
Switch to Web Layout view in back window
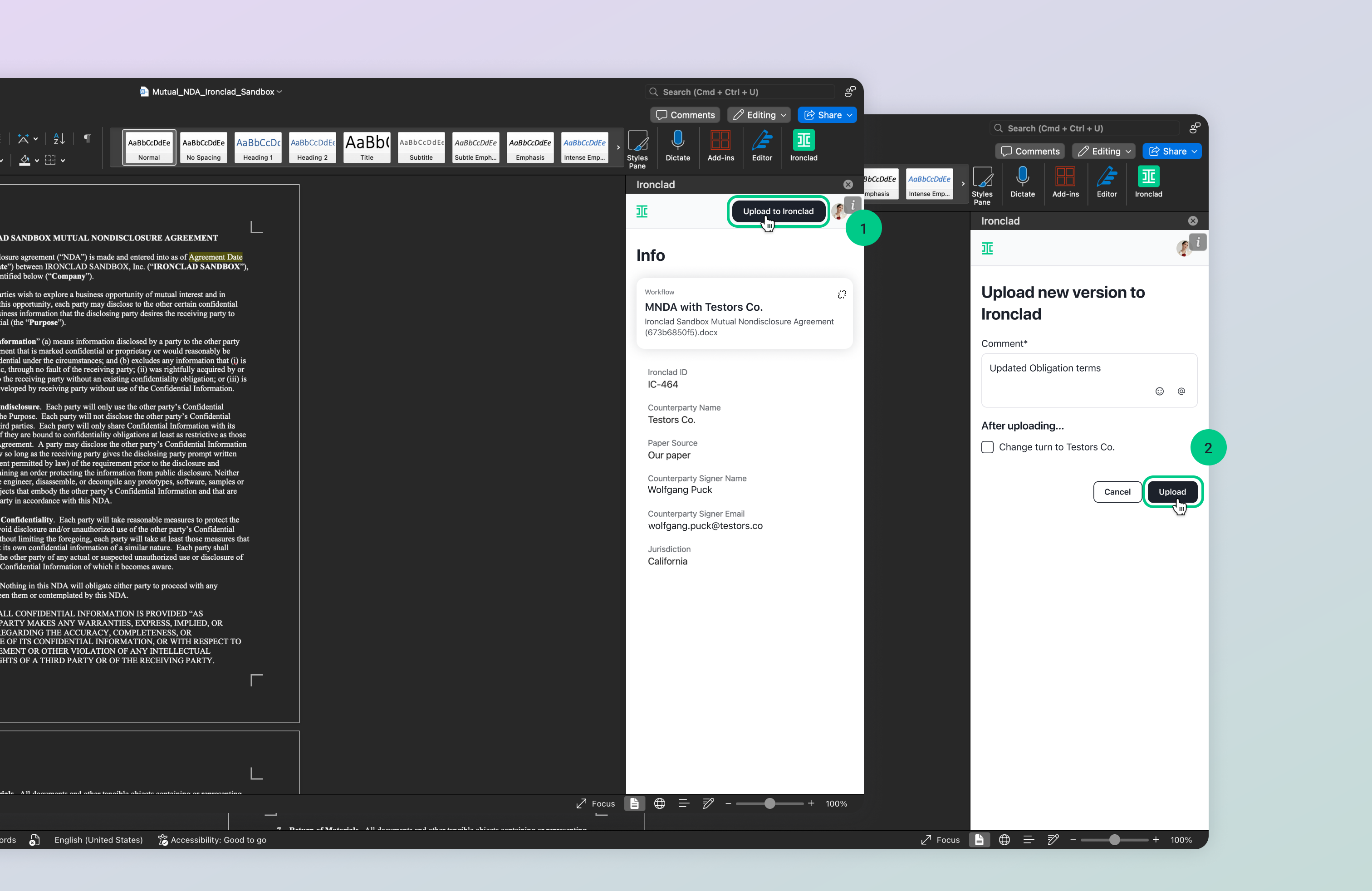1004,840
